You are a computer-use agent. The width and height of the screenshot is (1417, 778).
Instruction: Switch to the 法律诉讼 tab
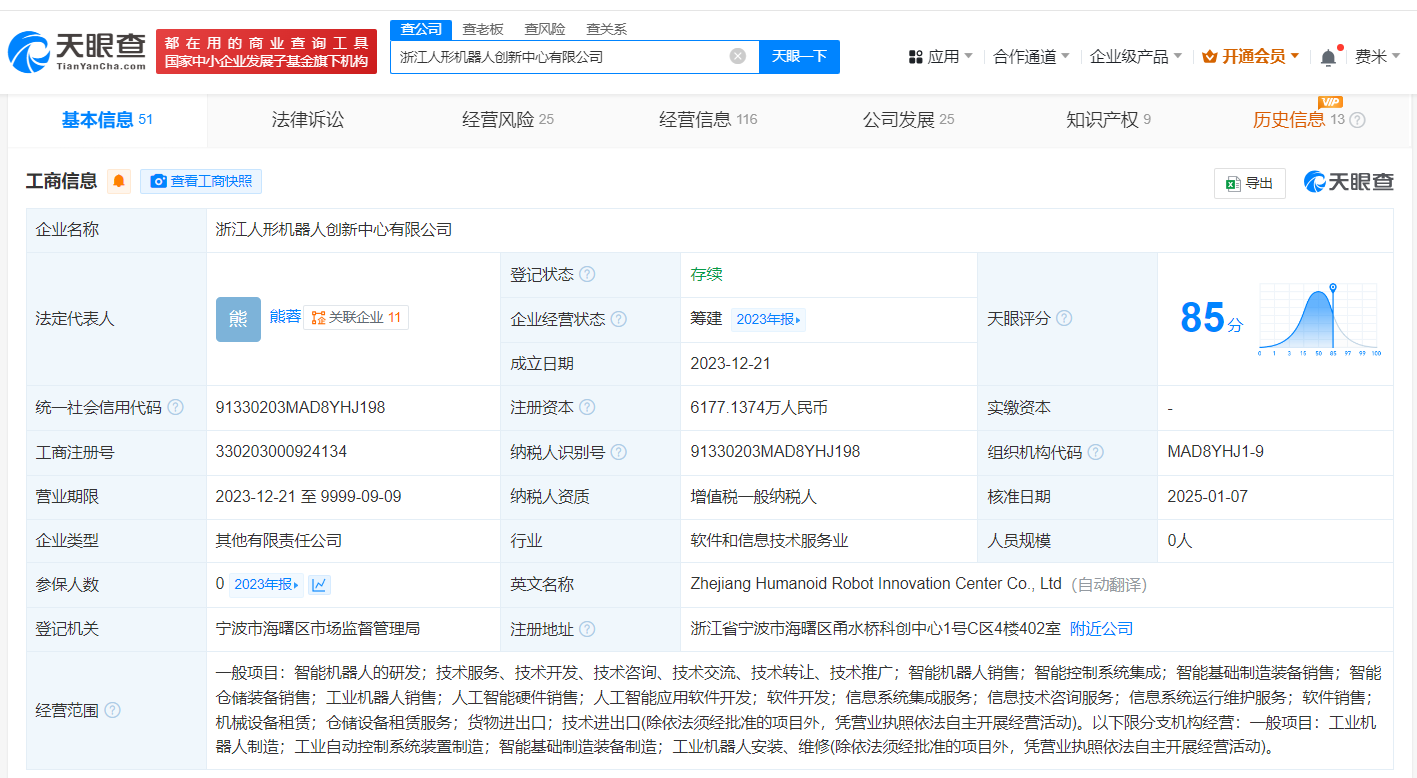click(x=308, y=120)
